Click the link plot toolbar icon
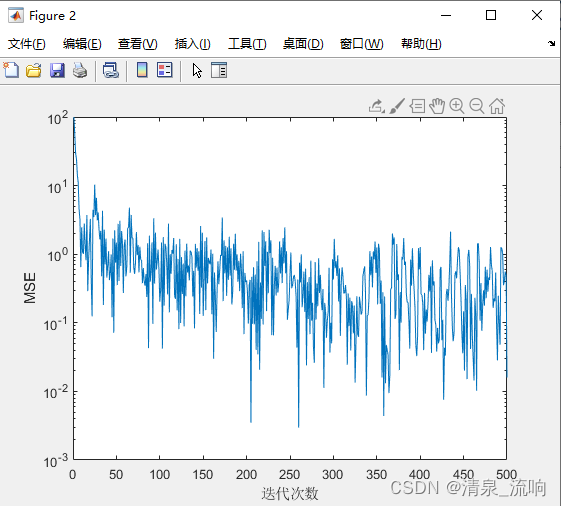The width and height of the screenshot is (561, 506). point(111,70)
